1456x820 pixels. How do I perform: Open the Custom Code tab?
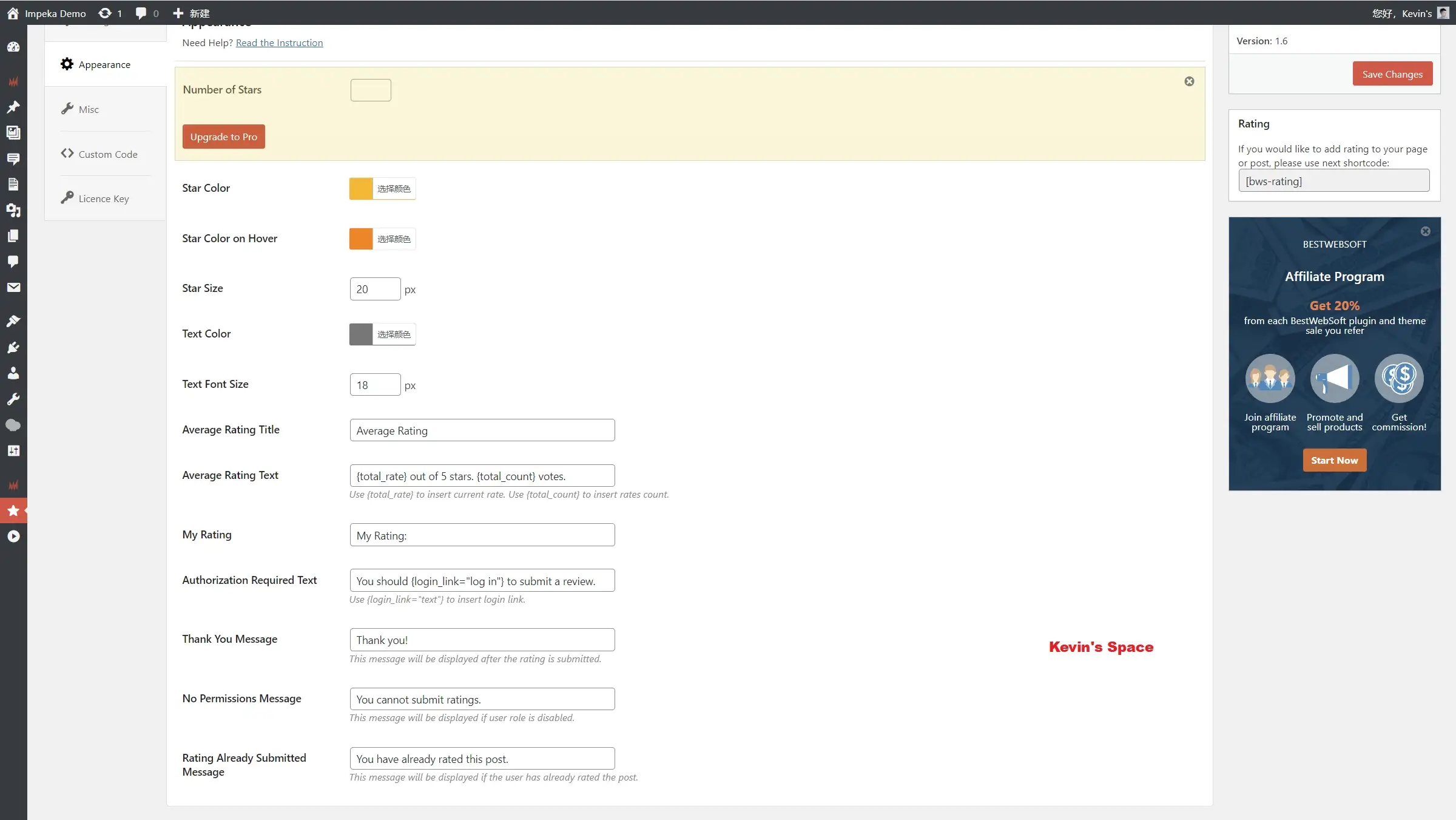[107, 154]
